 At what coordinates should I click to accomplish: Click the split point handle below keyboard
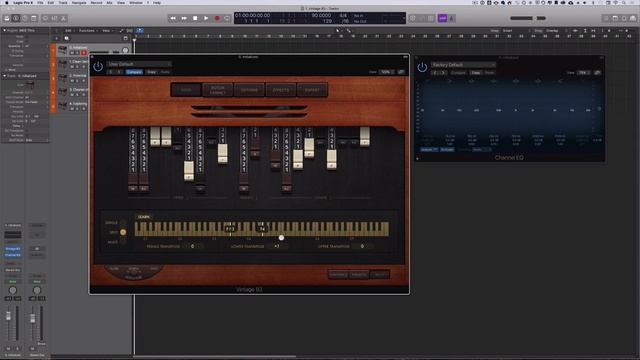click(x=281, y=238)
